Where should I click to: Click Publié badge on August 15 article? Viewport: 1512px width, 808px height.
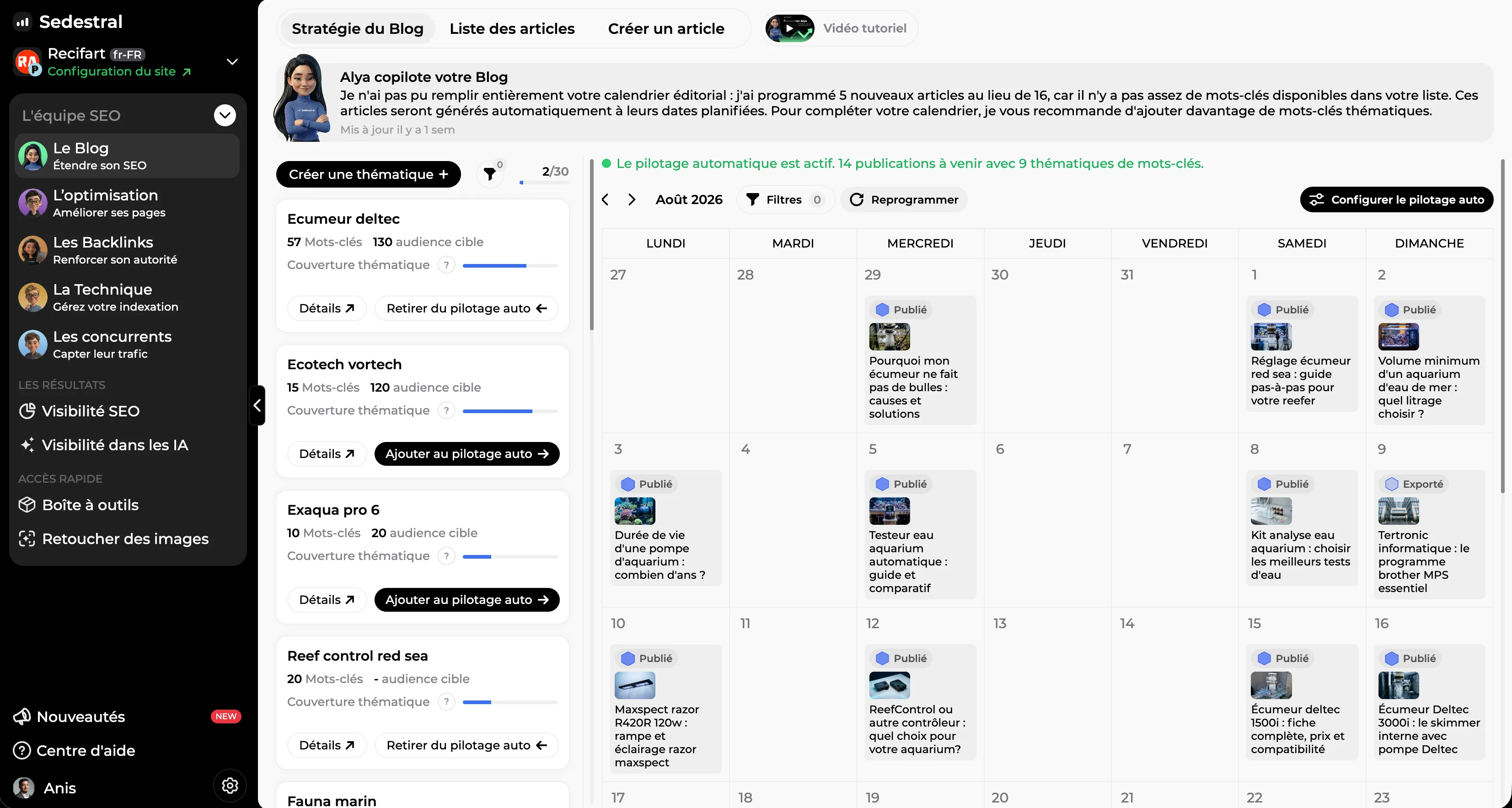tap(1283, 658)
